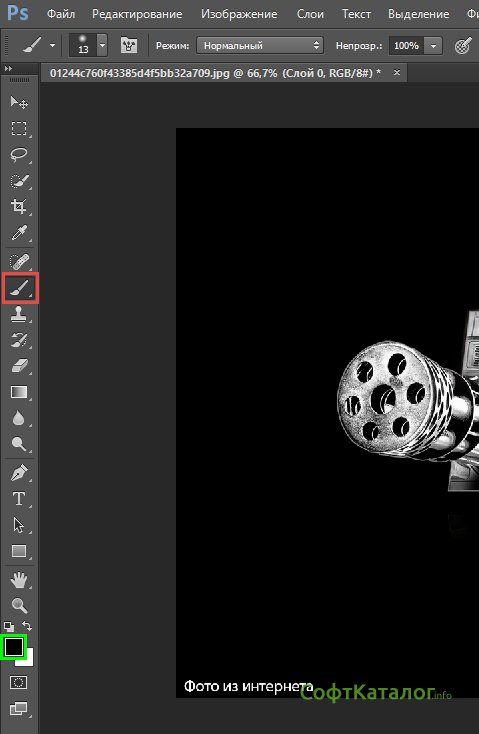Viewport: 479px width, 734px height.
Task: Choose the Pen tool
Action: [x=19, y=473]
